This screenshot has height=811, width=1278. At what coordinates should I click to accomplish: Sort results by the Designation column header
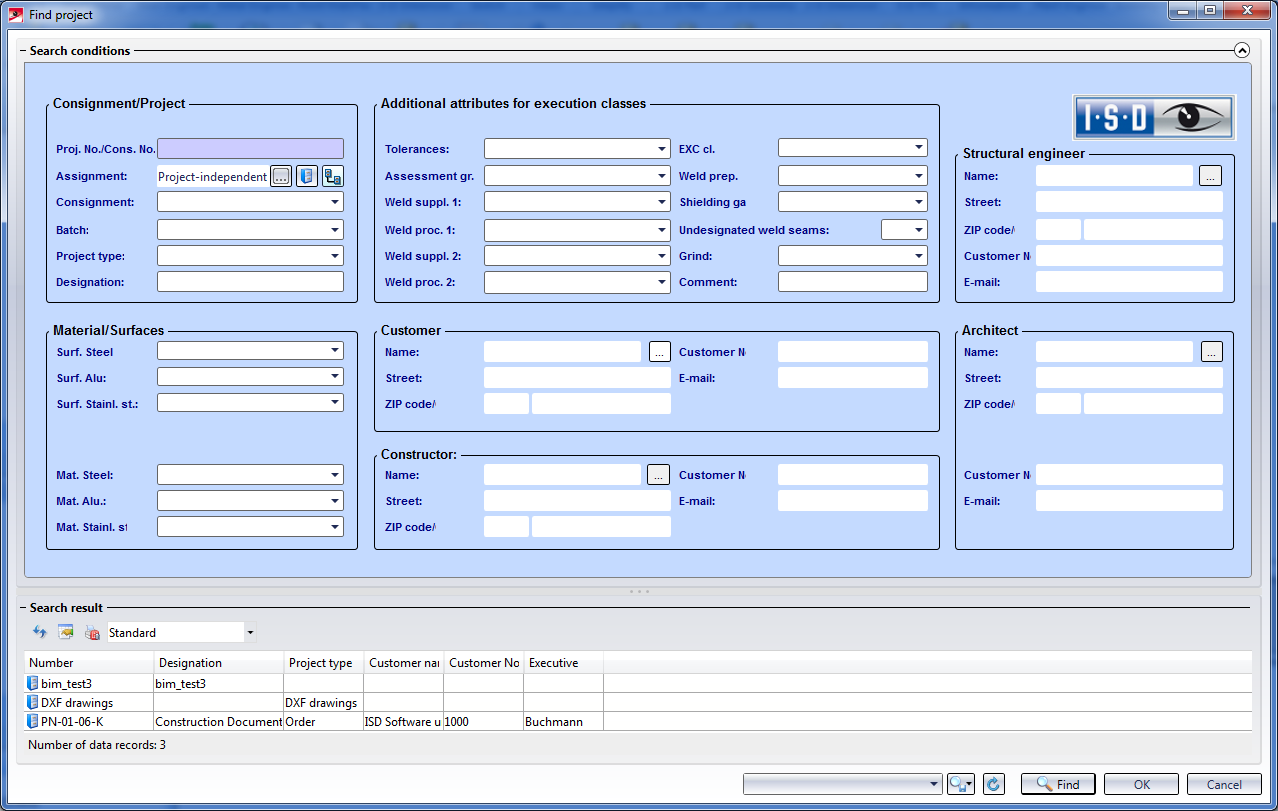(x=218, y=663)
